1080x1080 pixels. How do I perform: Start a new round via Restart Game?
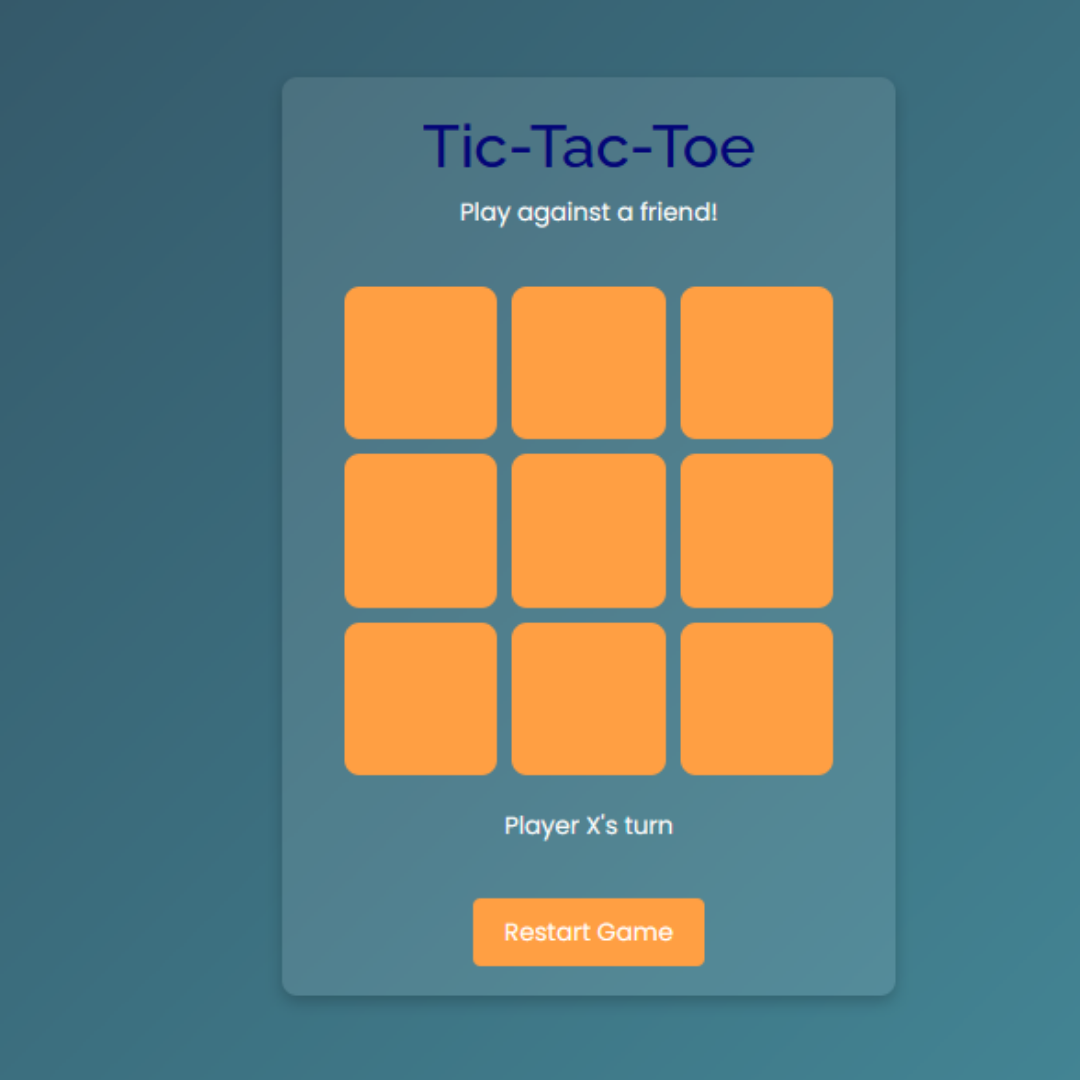pyautogui.click(x=588, y=932)
